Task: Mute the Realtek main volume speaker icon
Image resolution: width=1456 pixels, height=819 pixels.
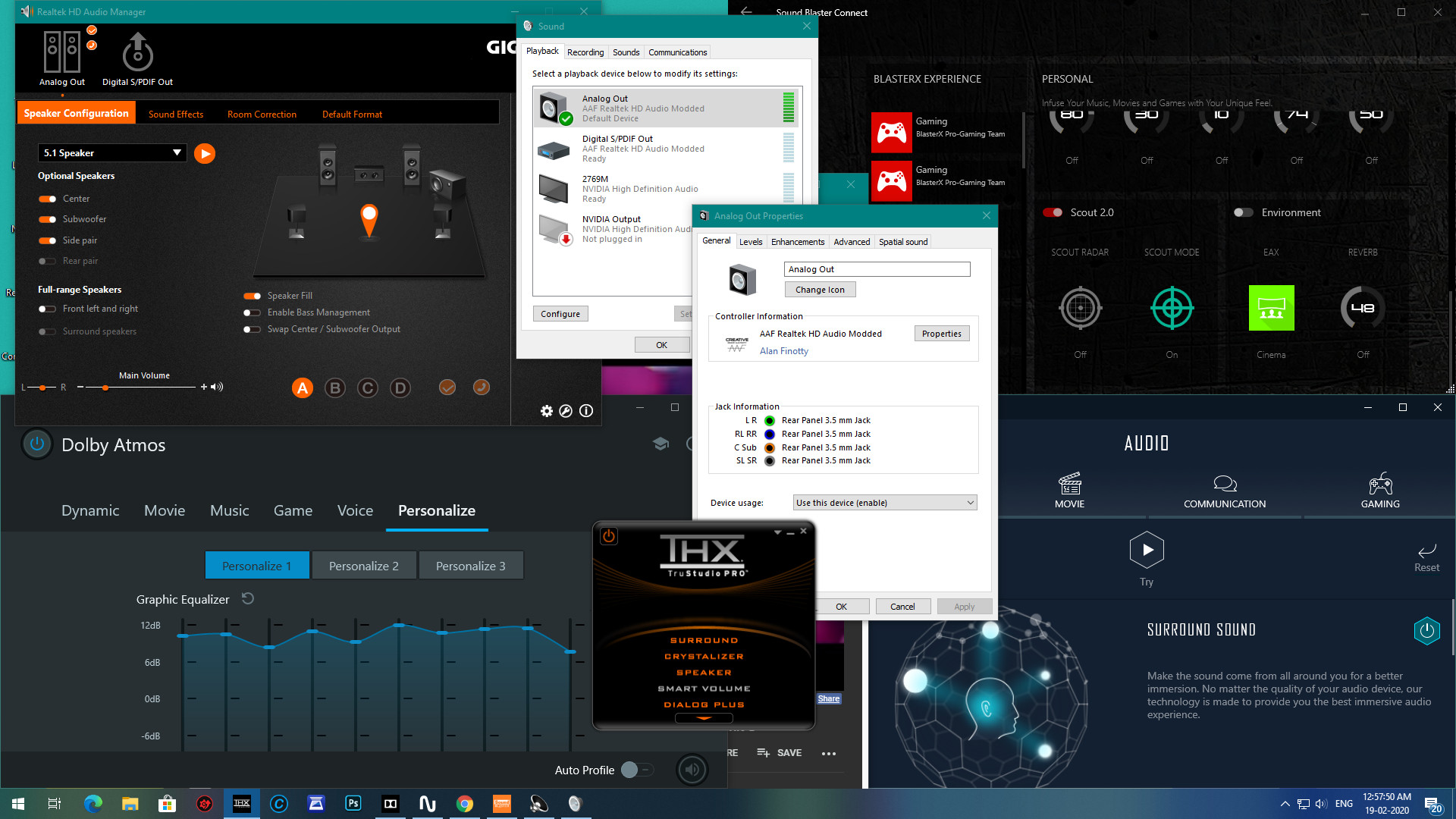Action: pyautogui.click(x=217, y=387)
